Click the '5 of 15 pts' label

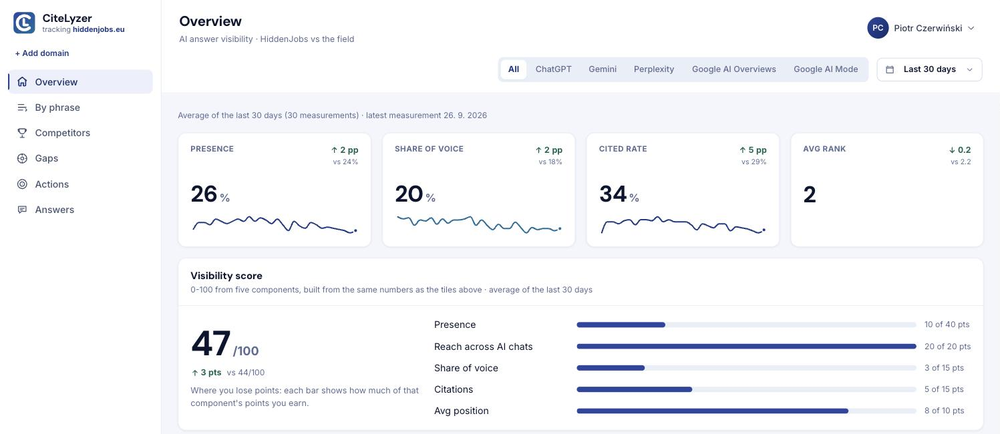click(944, 389)
